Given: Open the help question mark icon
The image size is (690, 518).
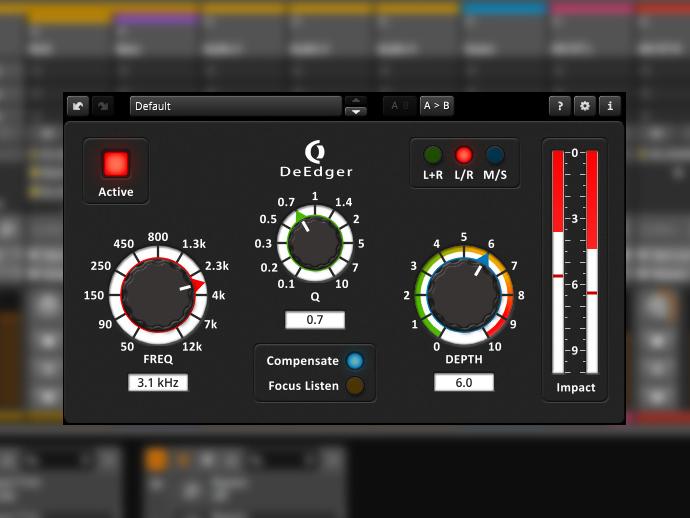Looking at the screenshot, I should click(561, 106).
